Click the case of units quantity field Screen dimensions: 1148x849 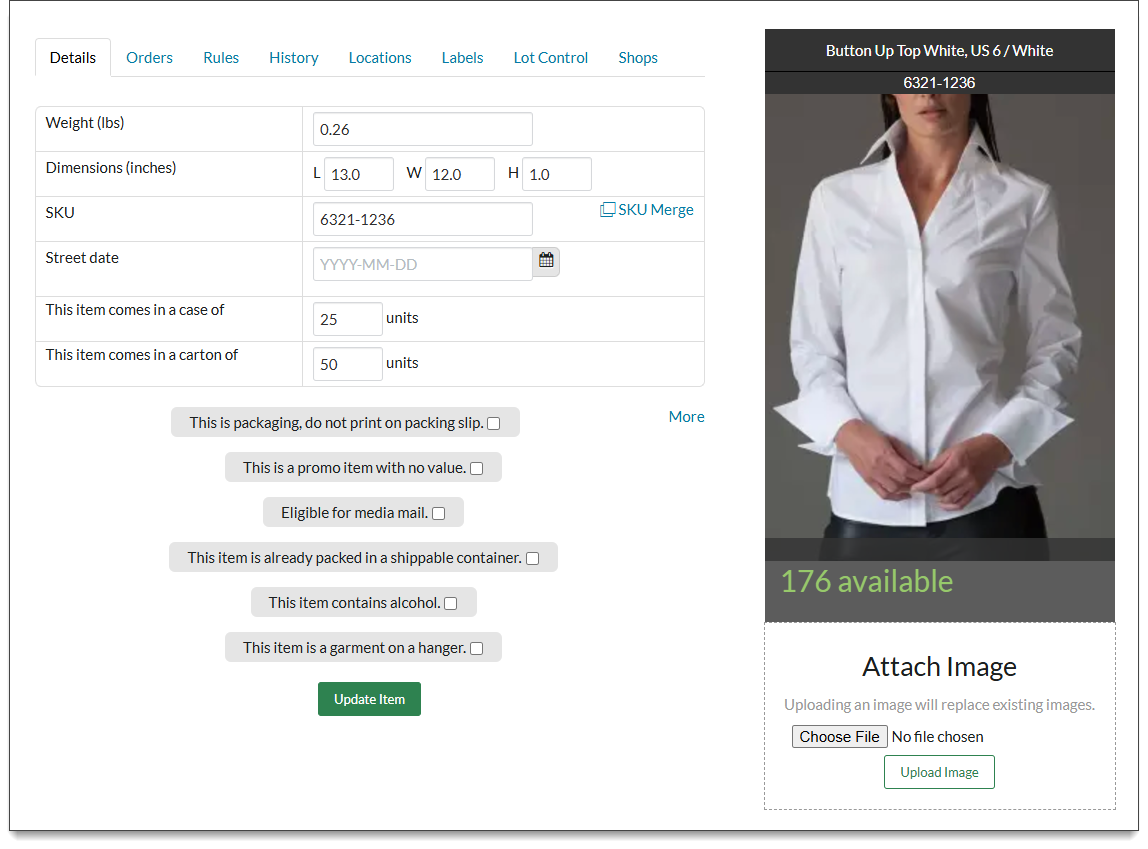[x=347, y=320]
